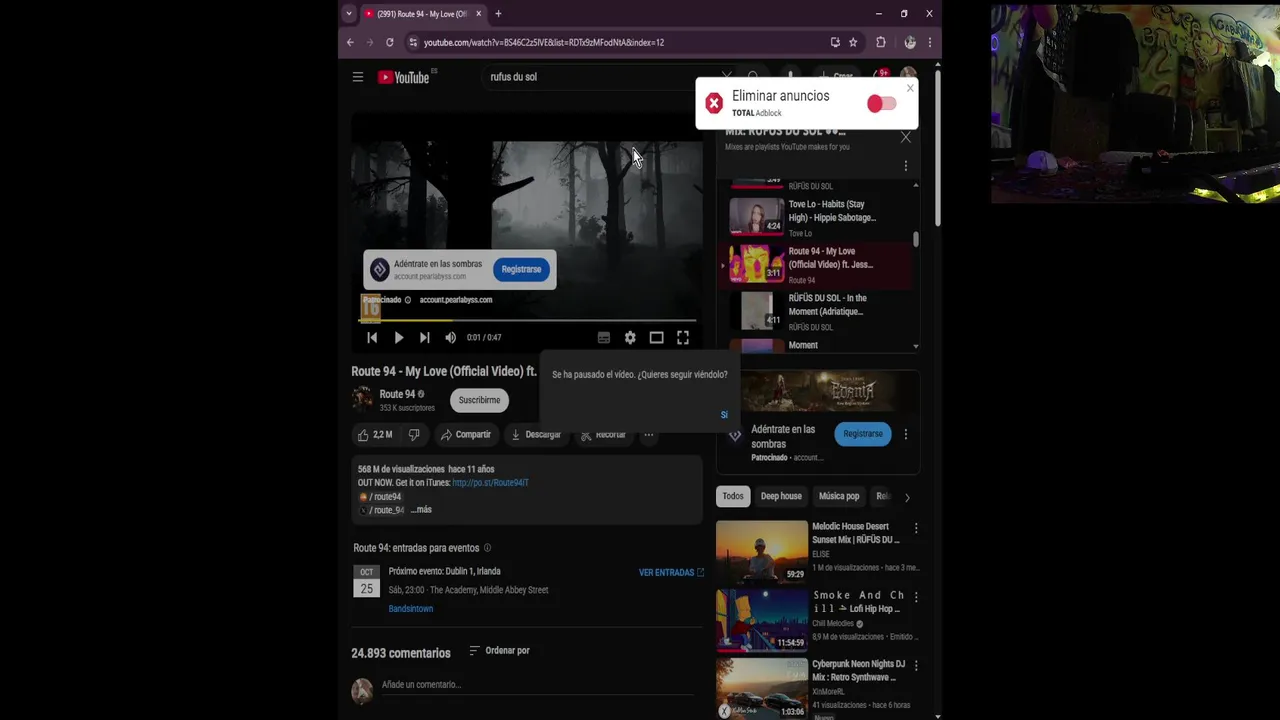This screenshot has height=720, width=1280.
Task: Like the video with 2,2 M likes
Action: tap(376, 435)
